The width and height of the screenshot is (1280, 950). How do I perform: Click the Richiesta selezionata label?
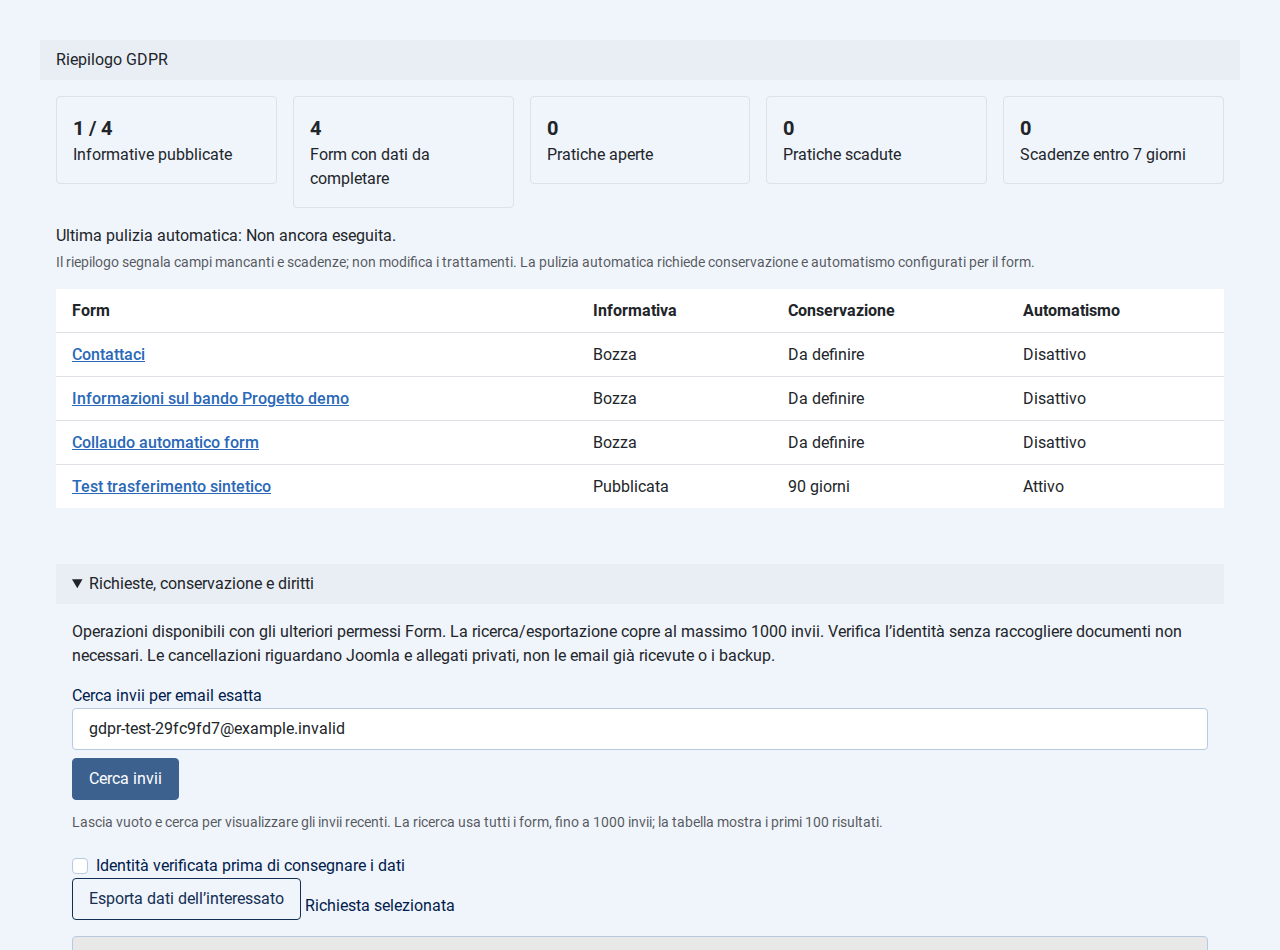380,906
